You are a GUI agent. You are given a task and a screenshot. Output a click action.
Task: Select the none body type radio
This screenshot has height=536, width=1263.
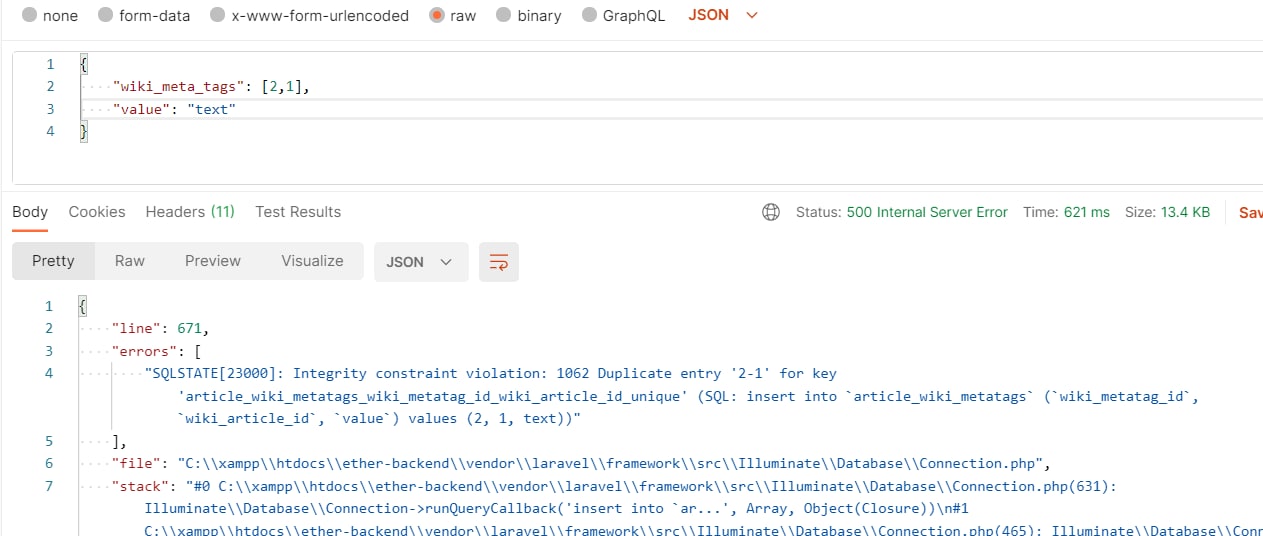[x=28, y=16]
